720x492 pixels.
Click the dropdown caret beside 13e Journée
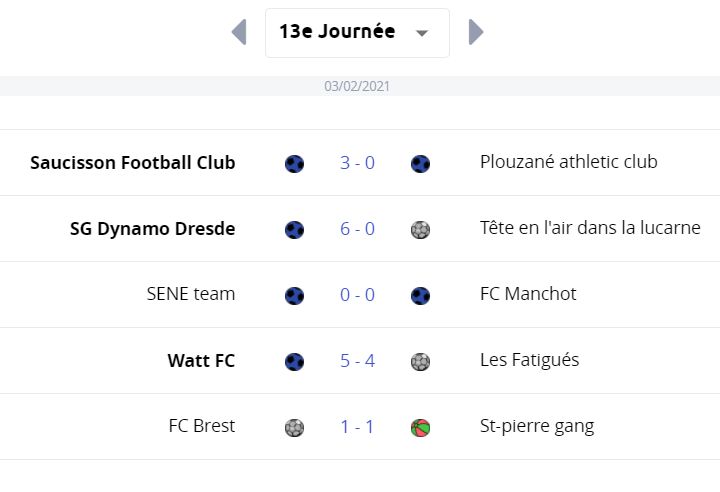pyautogui.click(x=422, y=33)
